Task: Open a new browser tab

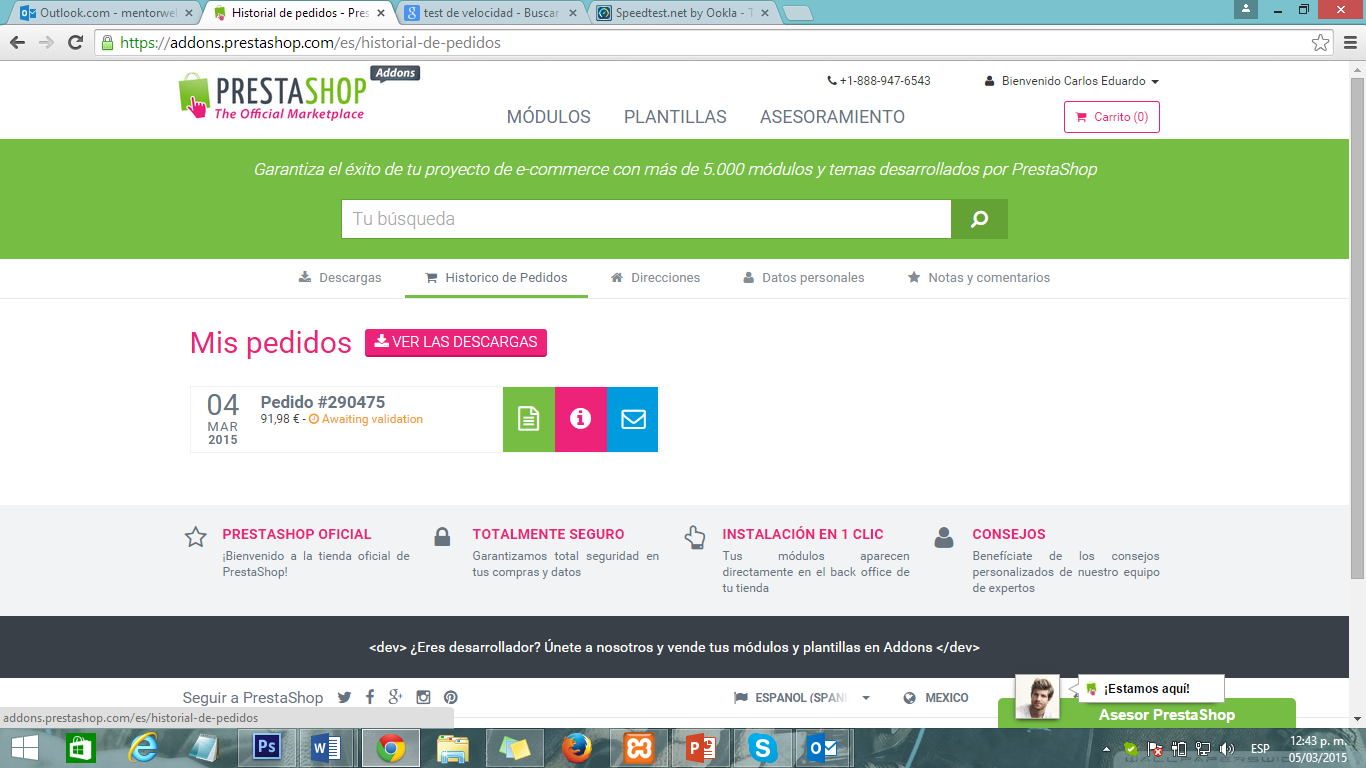Action: 797,13
